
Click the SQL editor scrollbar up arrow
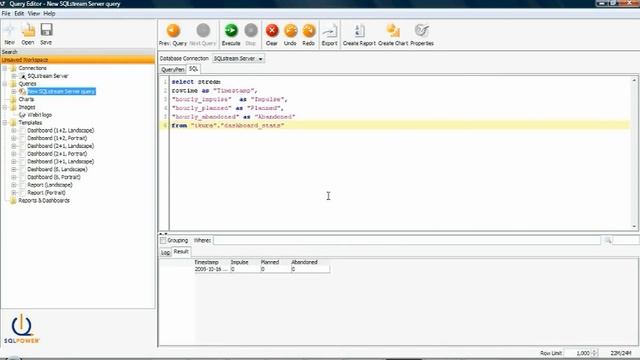(634, 80)
